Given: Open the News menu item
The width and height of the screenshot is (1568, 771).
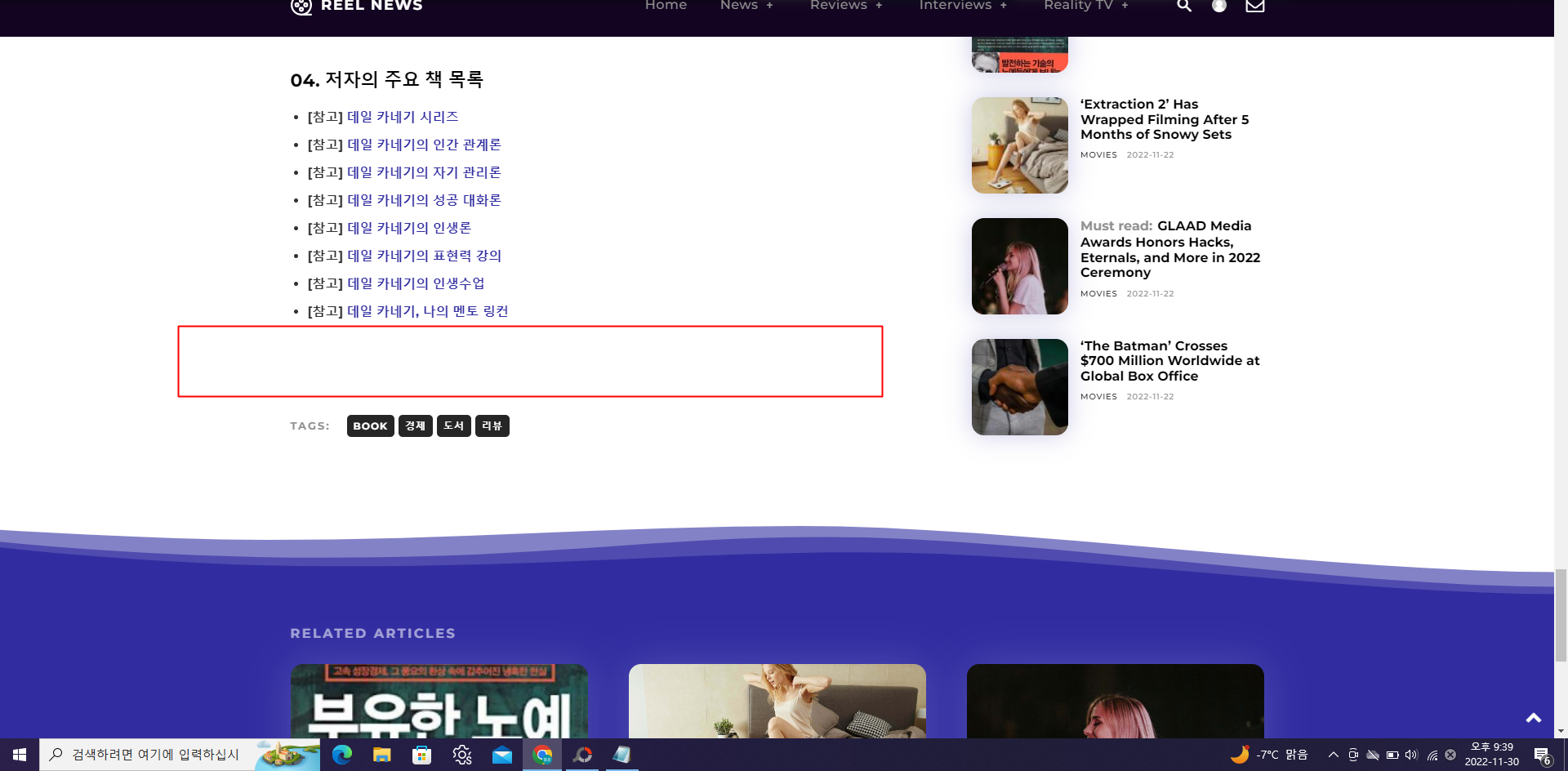Looking at the screenshot, I should (x=739, y=6).
